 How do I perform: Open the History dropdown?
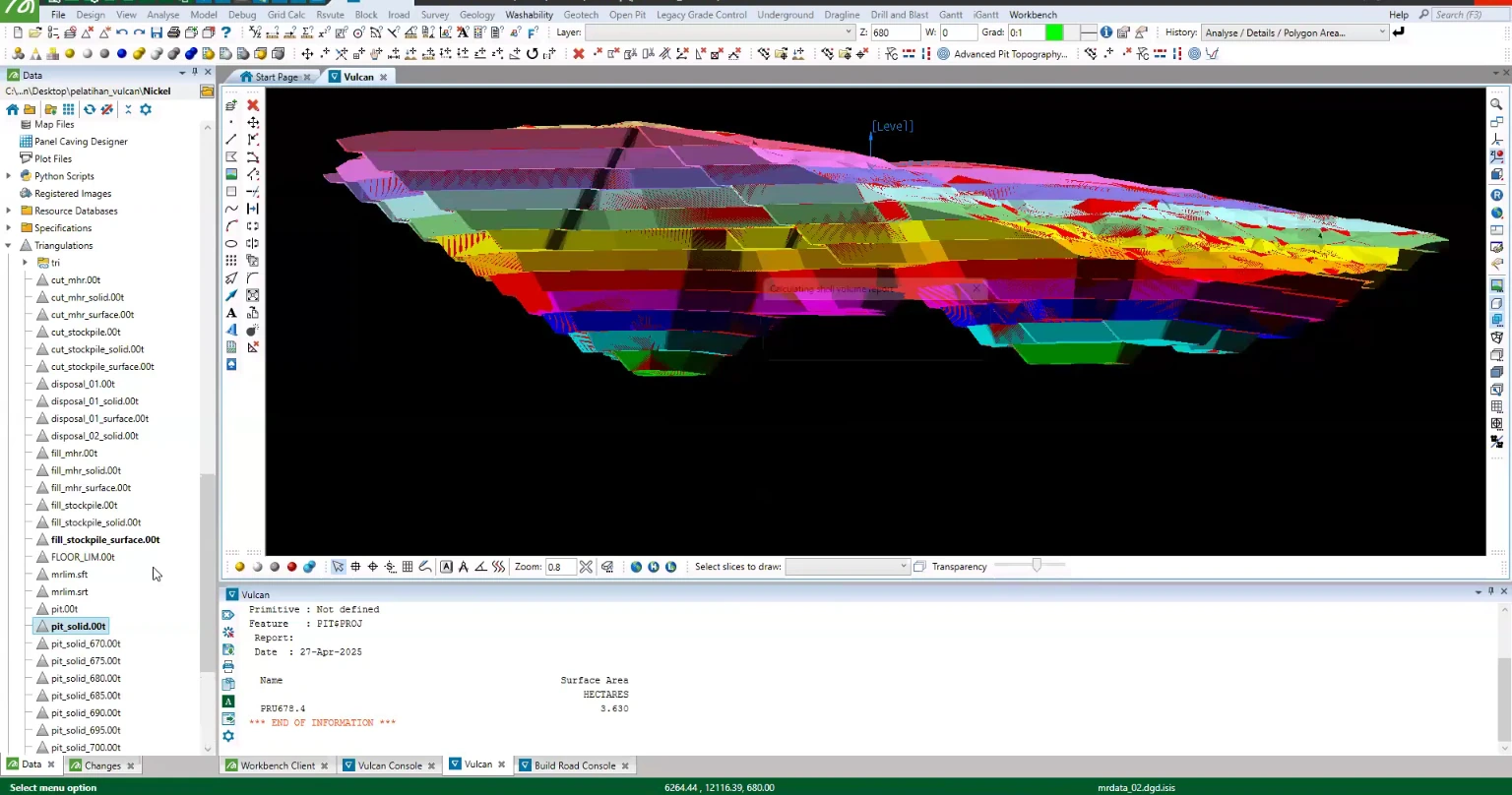point(1382,32)
